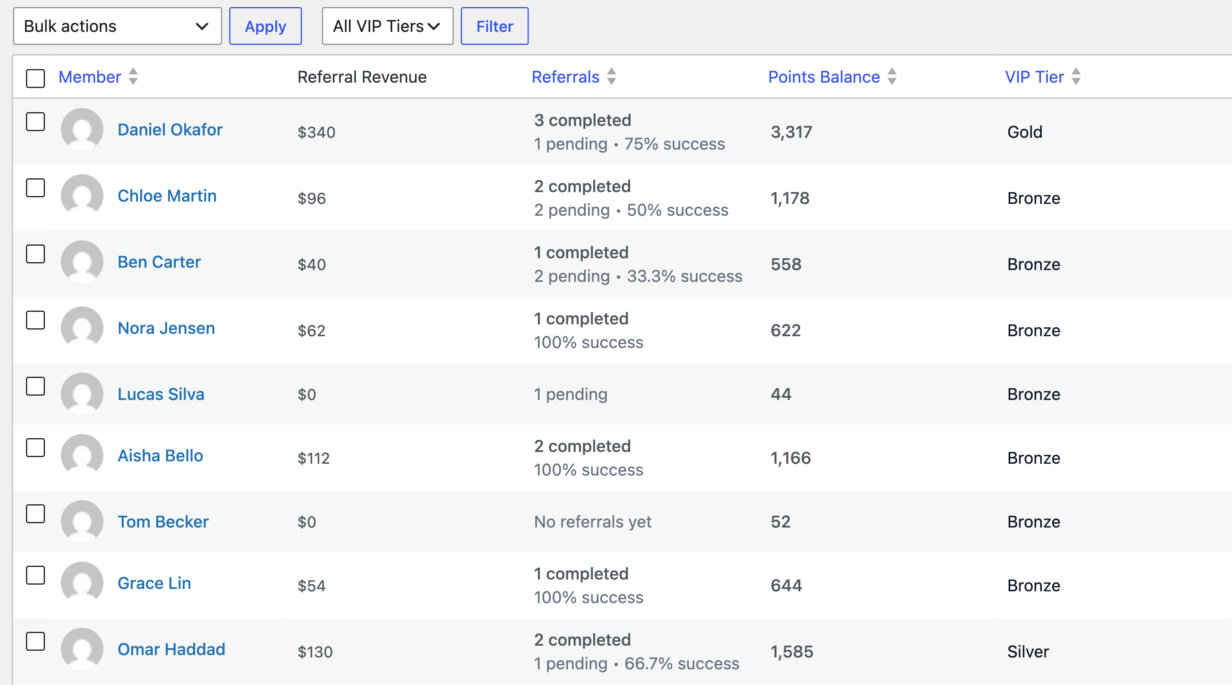Click the 644 points balance value
This screenshot has width=1232, height=685.
(x=786, y=586)
